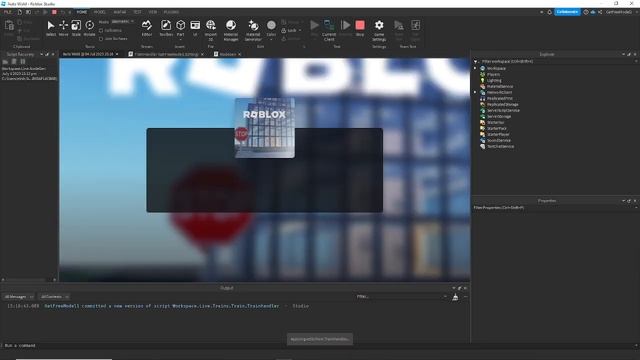Click the new file icon in quick access bar
Screen dimensions: 640x360
pos(20,12)
